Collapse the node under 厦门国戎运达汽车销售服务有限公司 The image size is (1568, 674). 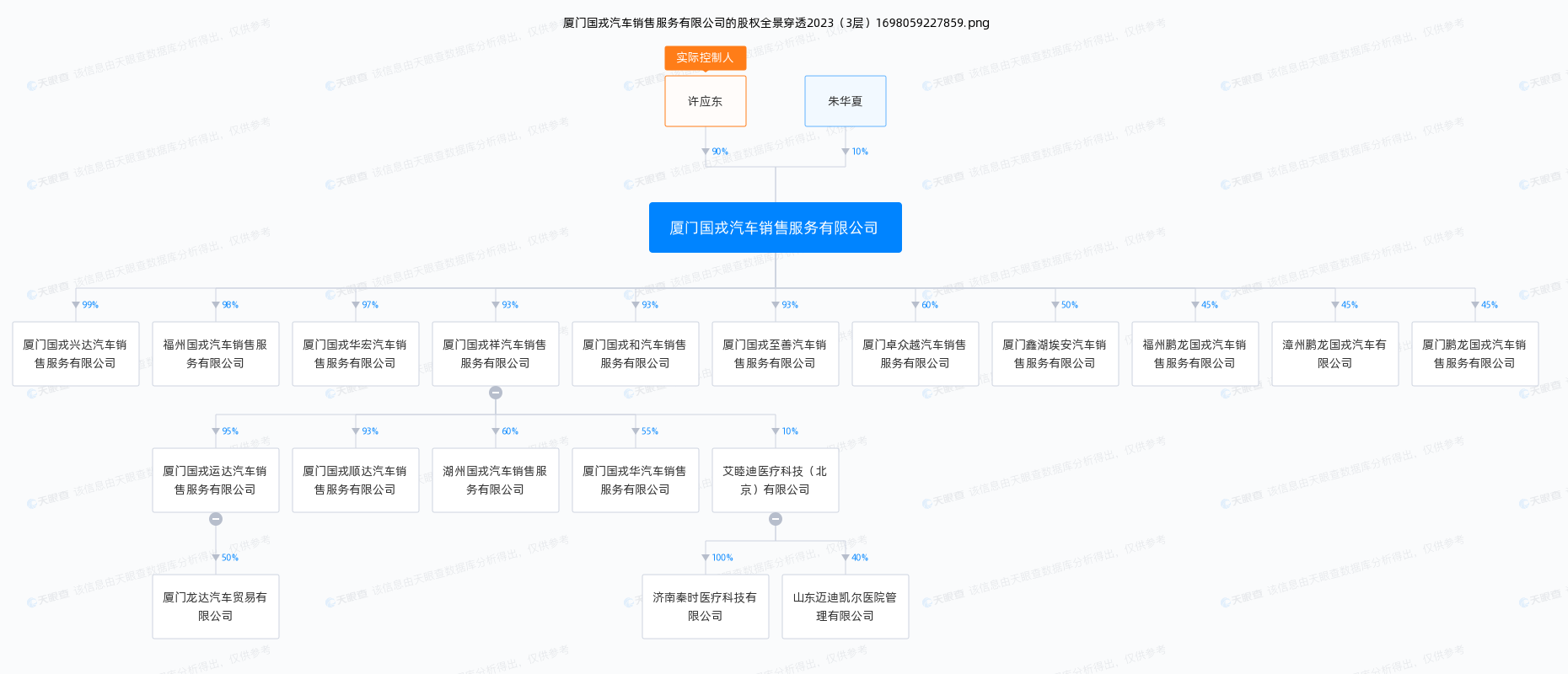click(216, 519)
